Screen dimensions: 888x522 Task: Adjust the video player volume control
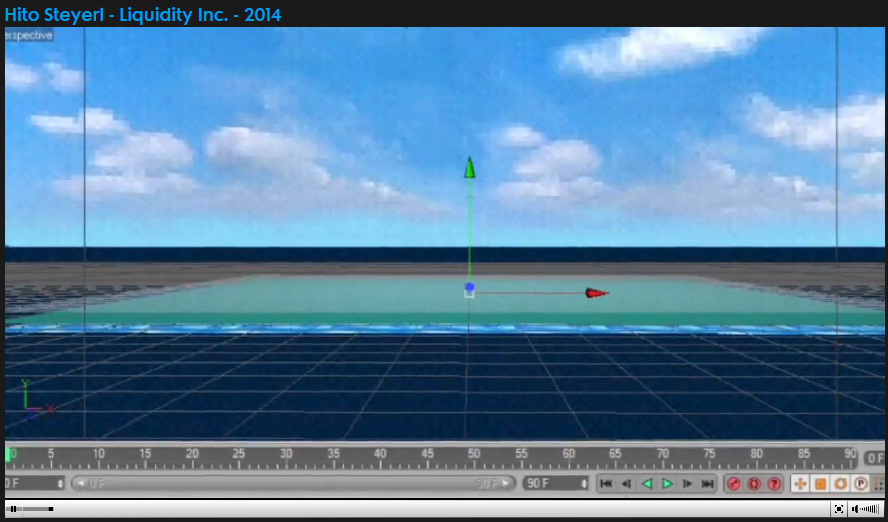[x=866, y=509]
